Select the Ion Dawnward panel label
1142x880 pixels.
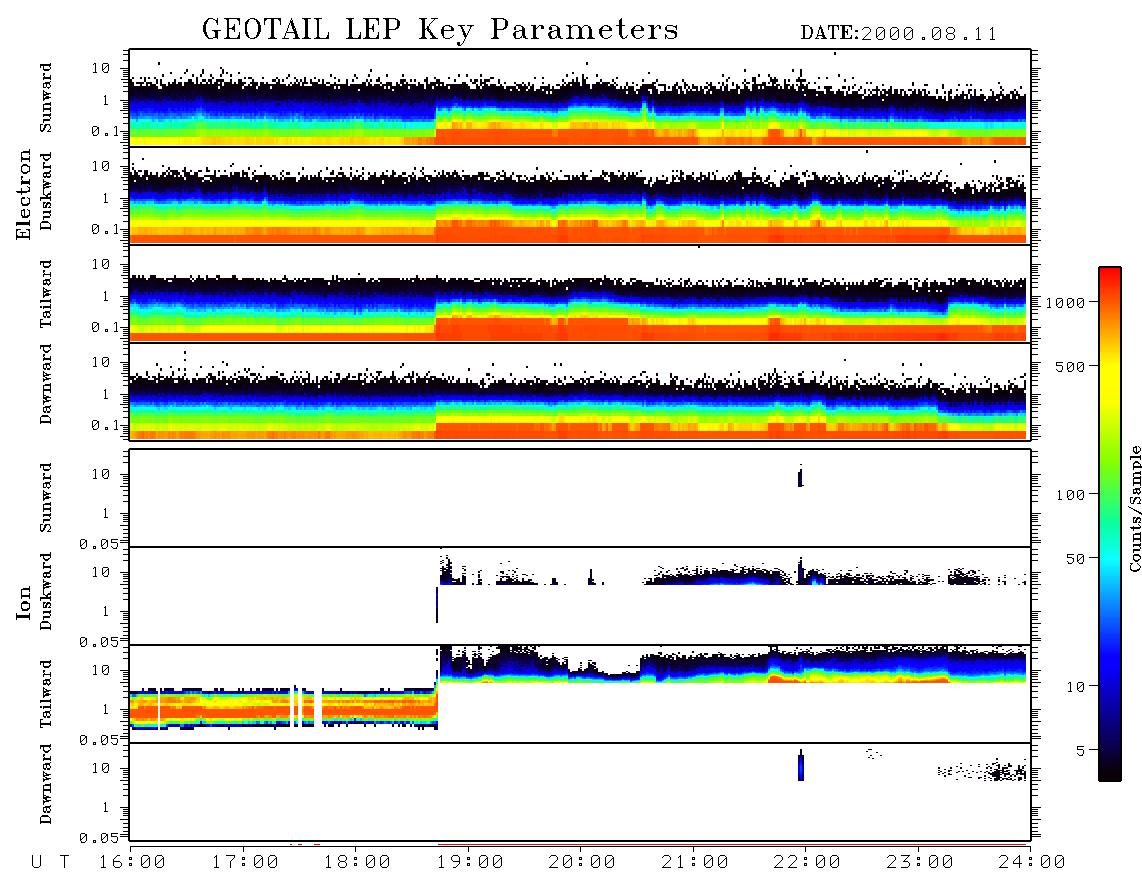tap(46, 784)
